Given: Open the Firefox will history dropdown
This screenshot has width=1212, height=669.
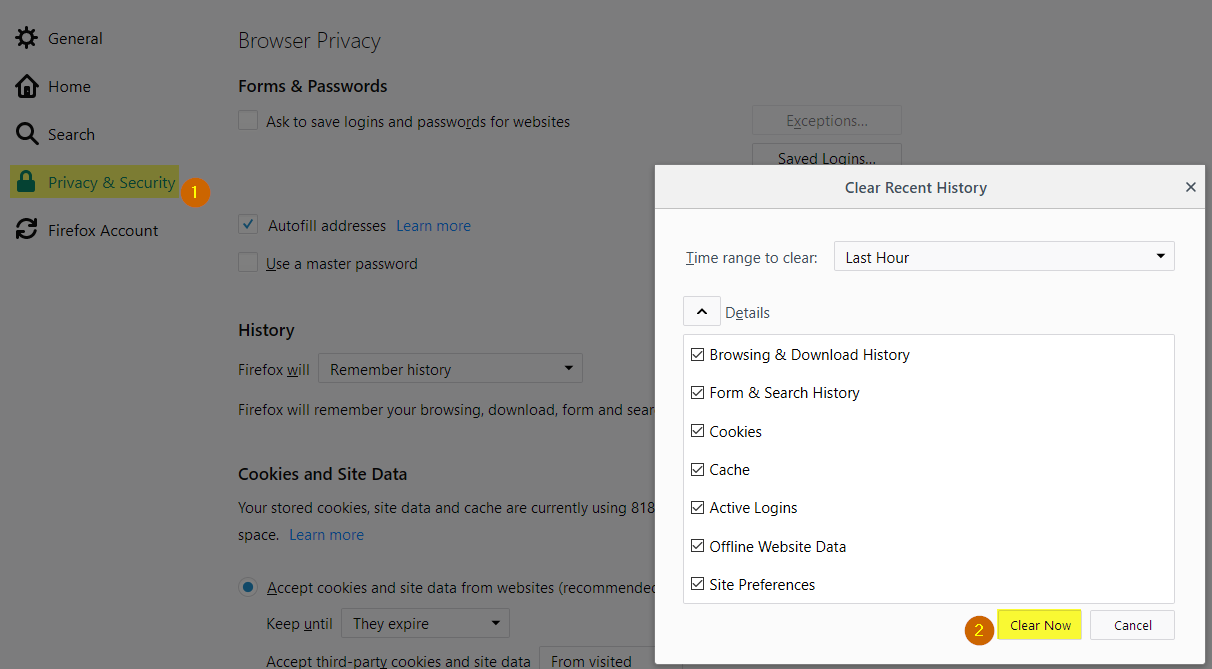Looking at the screenshot, I should click(x=450, y=369).
